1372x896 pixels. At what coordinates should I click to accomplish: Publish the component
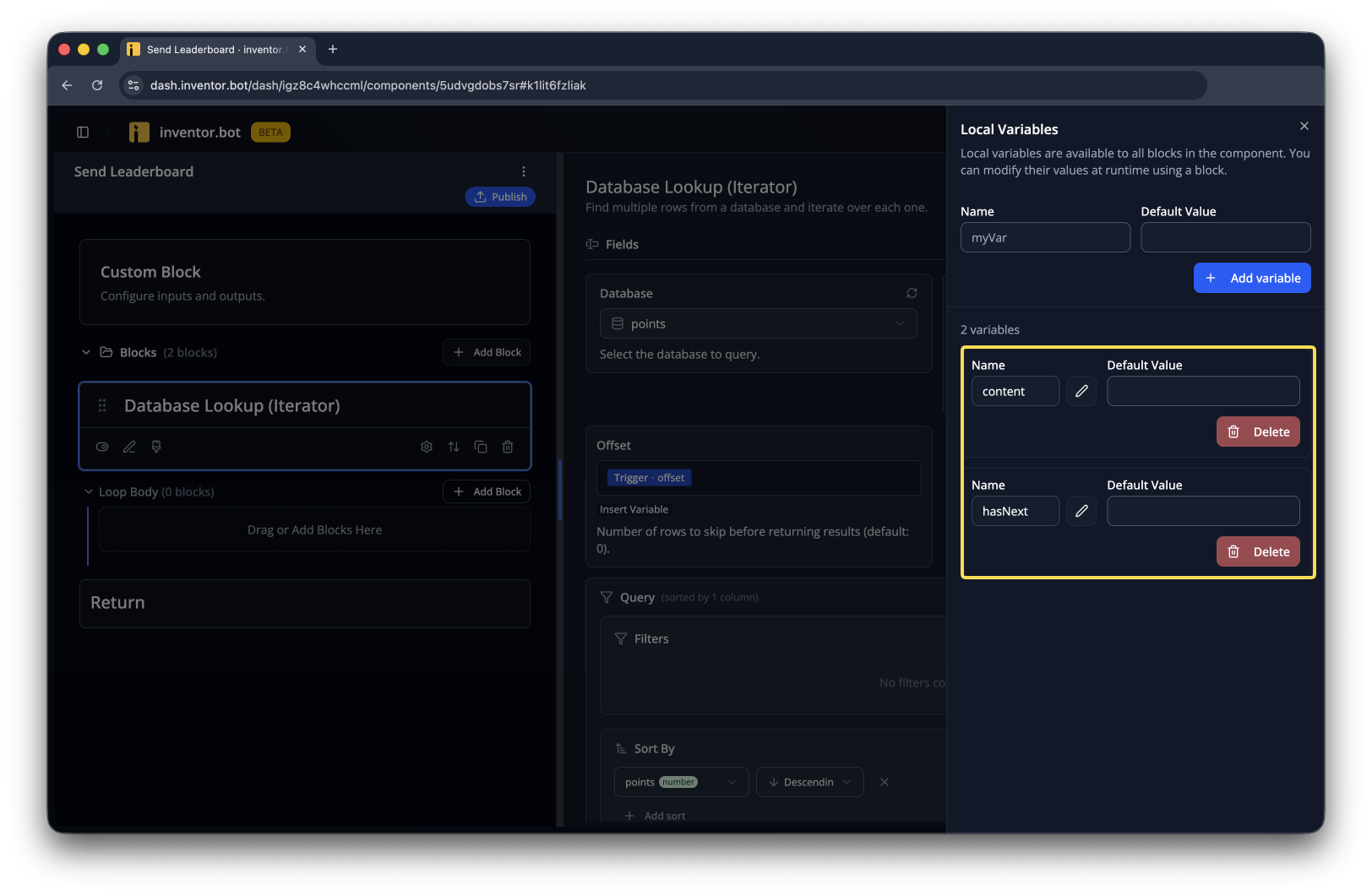click(500, 197)
